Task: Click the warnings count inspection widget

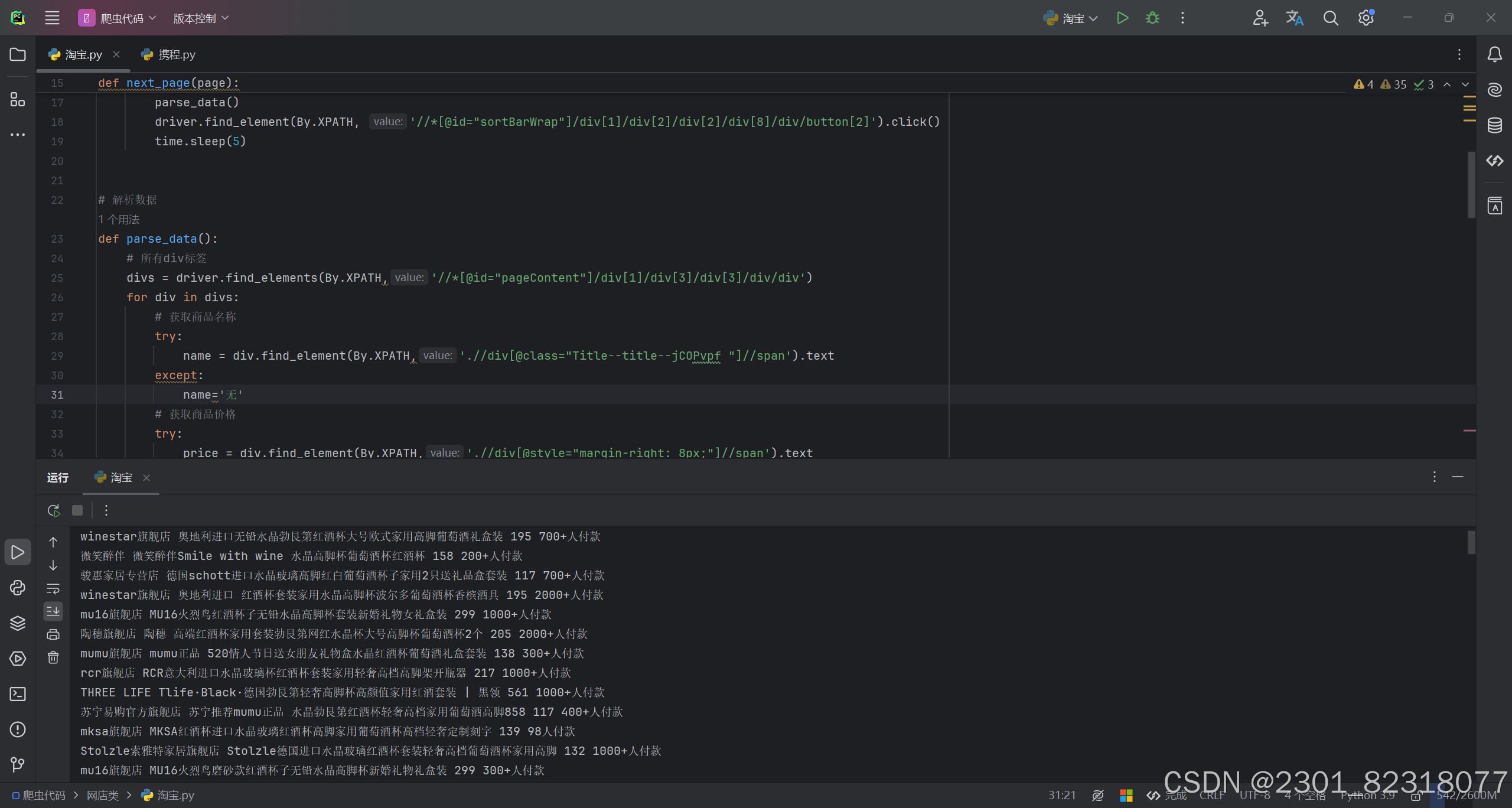Action: (1393, 84)
